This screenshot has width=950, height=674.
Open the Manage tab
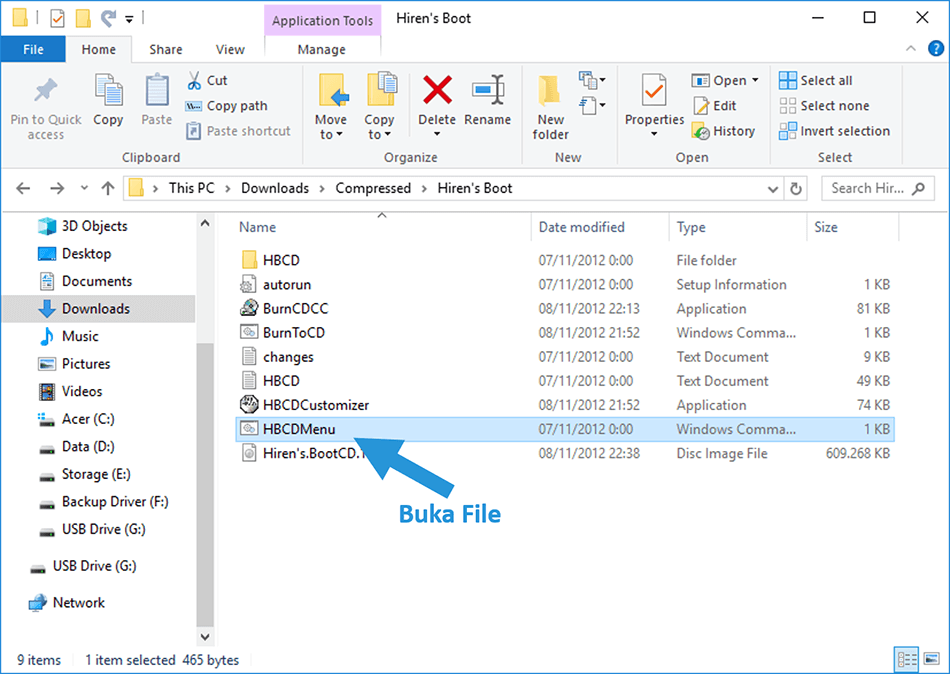click(322, 49)
